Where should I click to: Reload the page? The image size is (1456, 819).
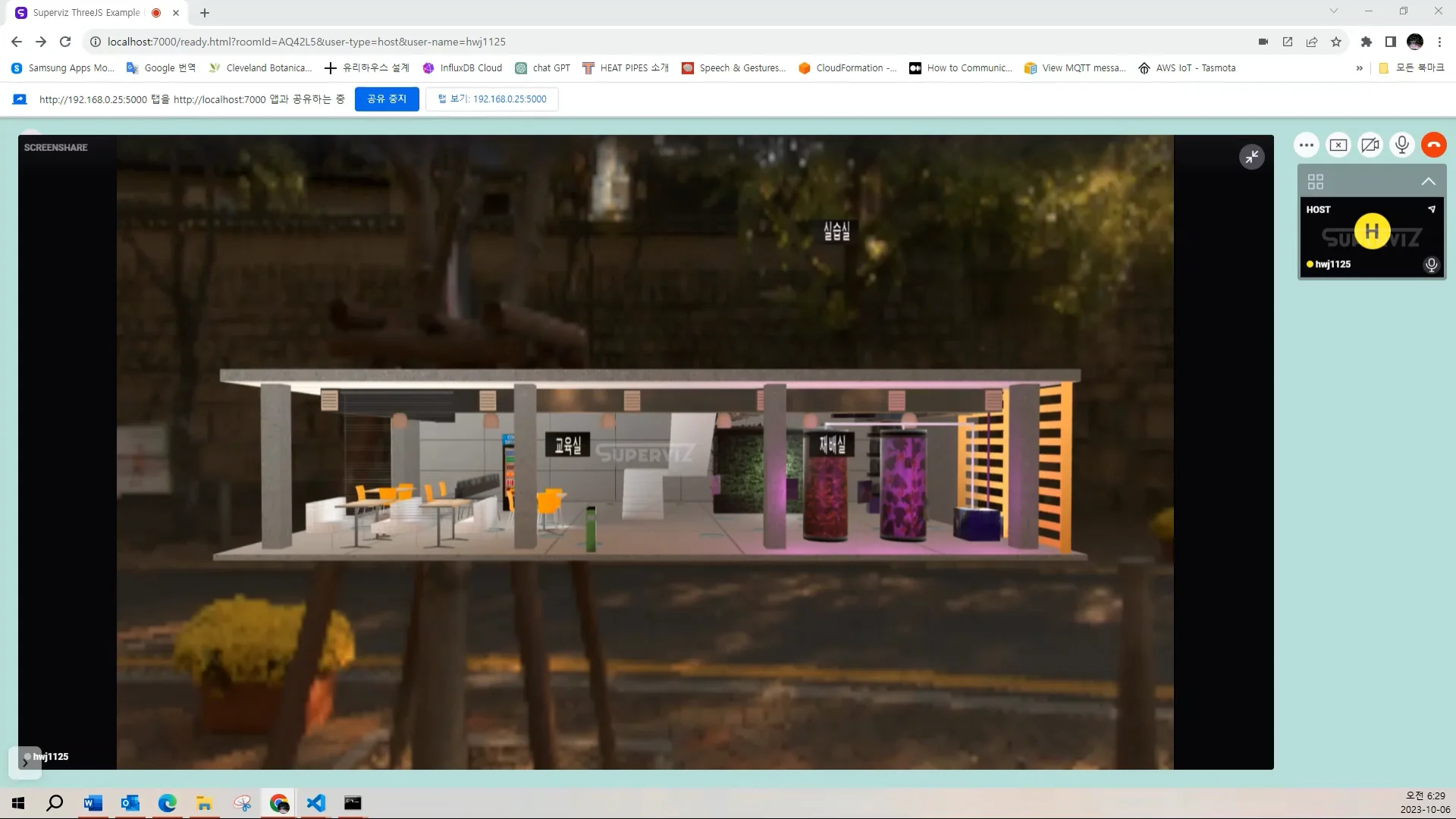(65, 42)
